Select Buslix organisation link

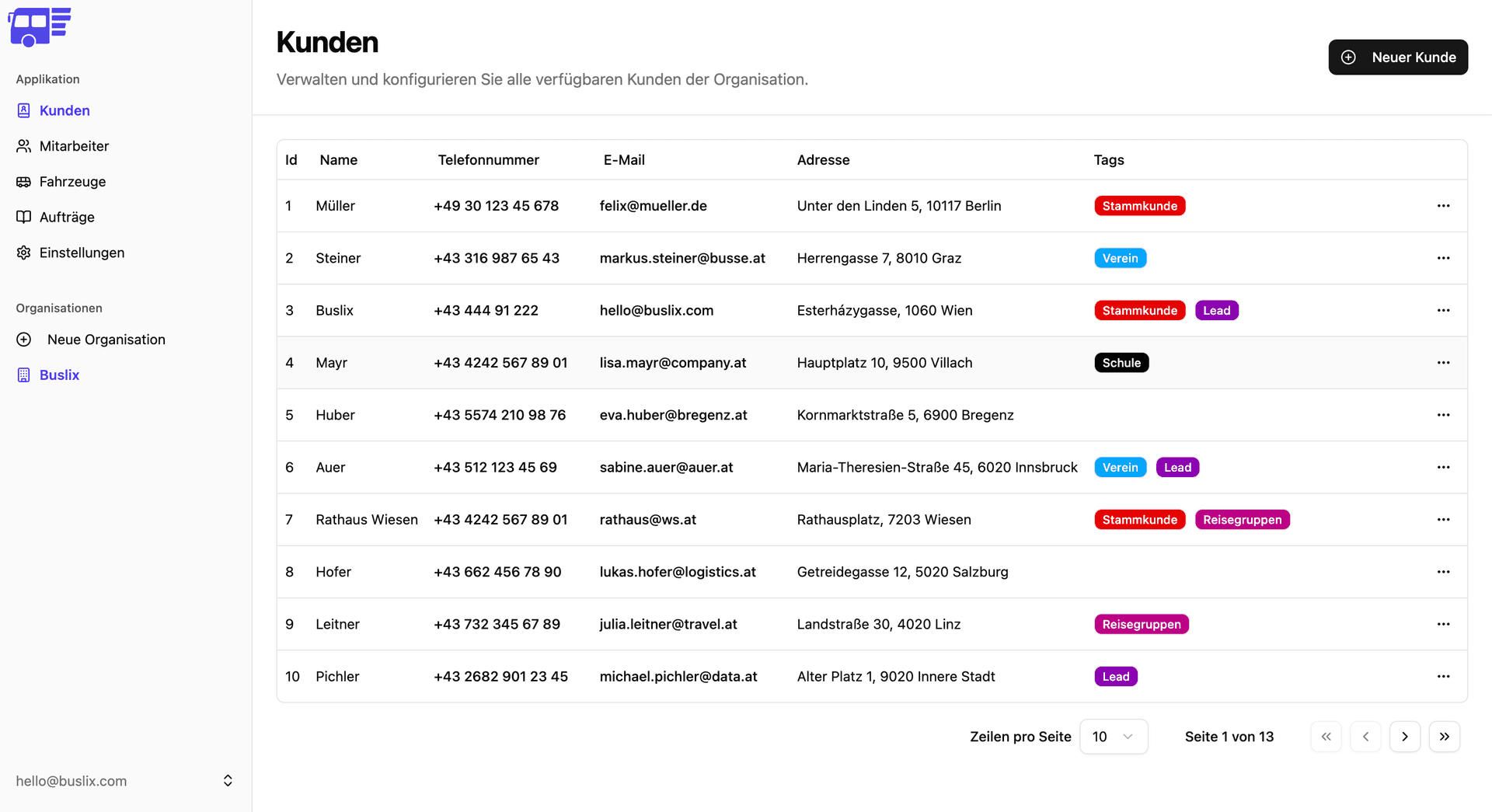point(59,375)
